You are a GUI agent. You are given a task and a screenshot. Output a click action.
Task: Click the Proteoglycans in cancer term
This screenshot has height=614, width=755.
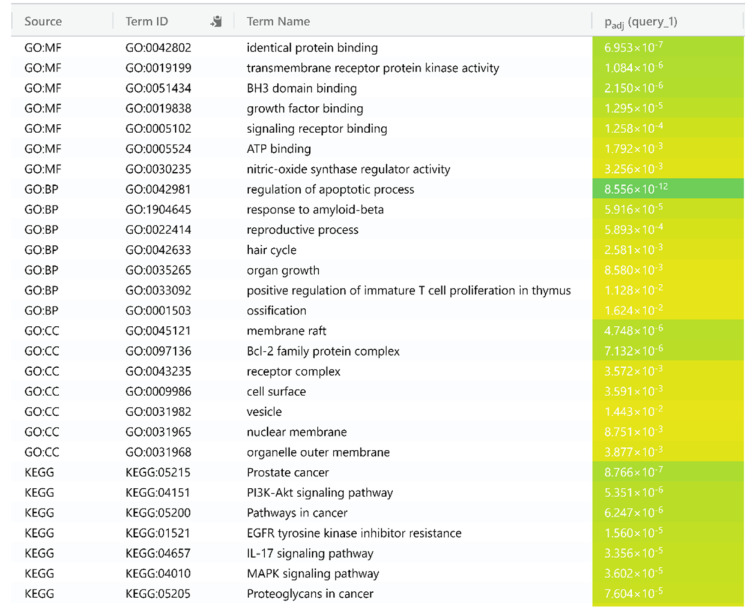[x=310, y=594]
